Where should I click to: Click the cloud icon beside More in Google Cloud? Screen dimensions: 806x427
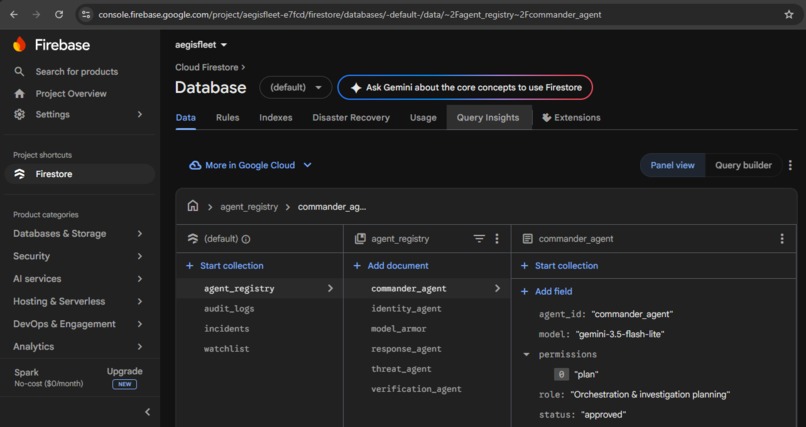pos(195,165)
